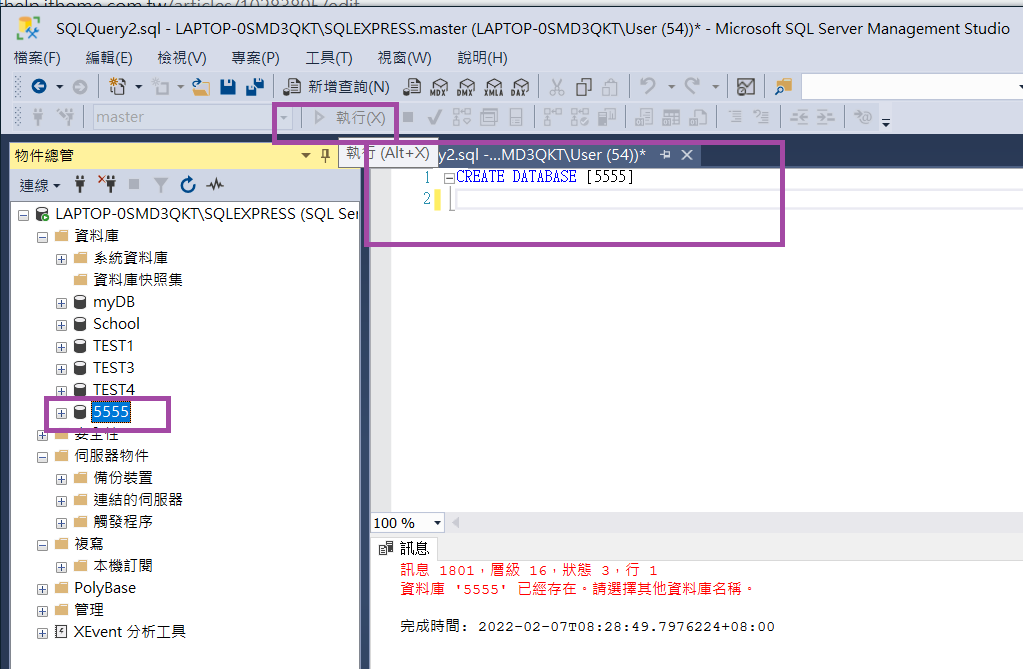Open the 編輯(E) menu
This screenshot has height=669, width=1023.
[x=109, y=58]
